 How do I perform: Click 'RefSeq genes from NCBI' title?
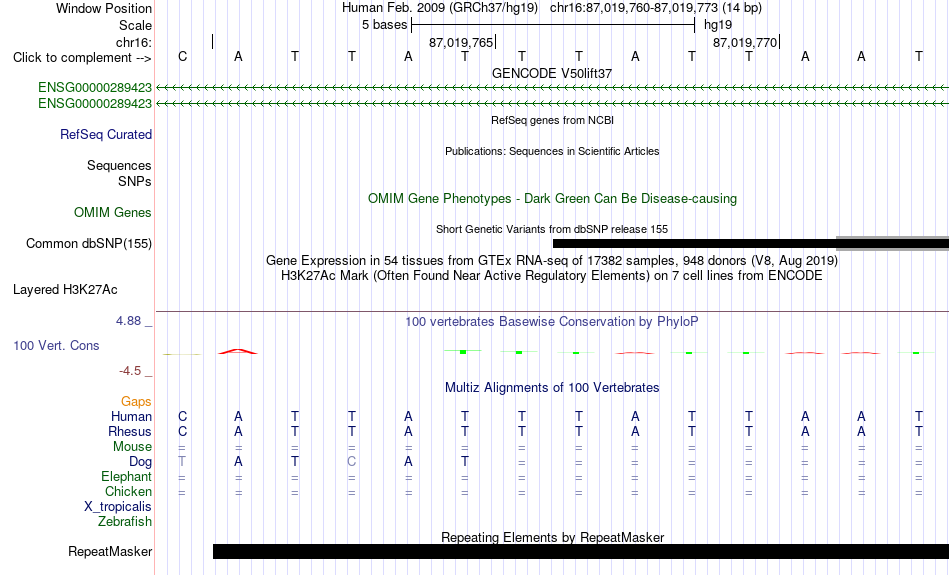pyautogui.click(x=553, y=120)
